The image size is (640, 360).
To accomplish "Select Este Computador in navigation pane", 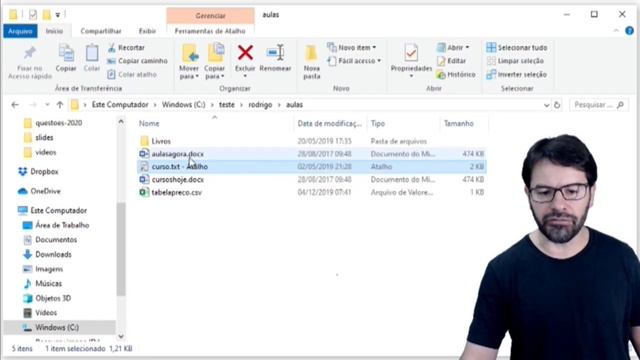I will (58, 211).
